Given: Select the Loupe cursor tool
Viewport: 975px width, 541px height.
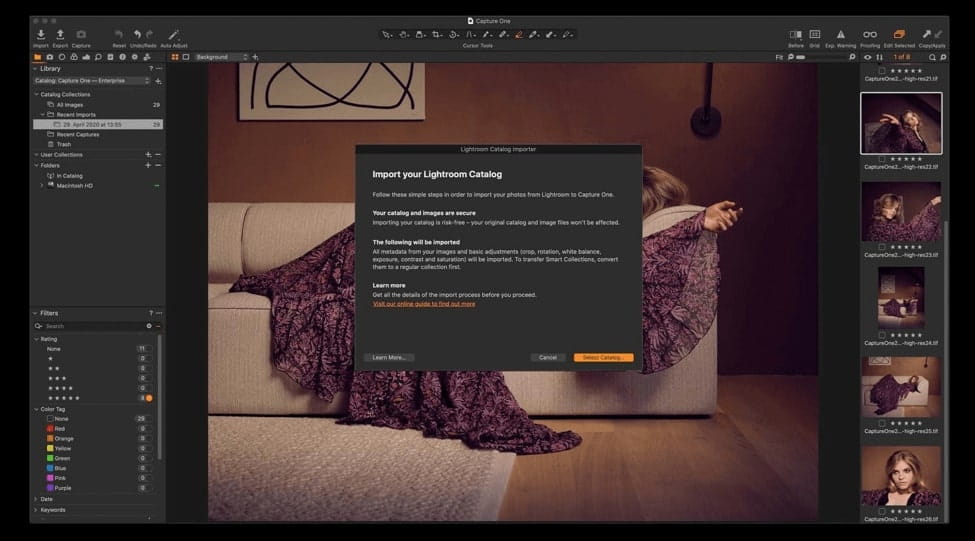Looking at the screenshot, I should click(420, 35).
